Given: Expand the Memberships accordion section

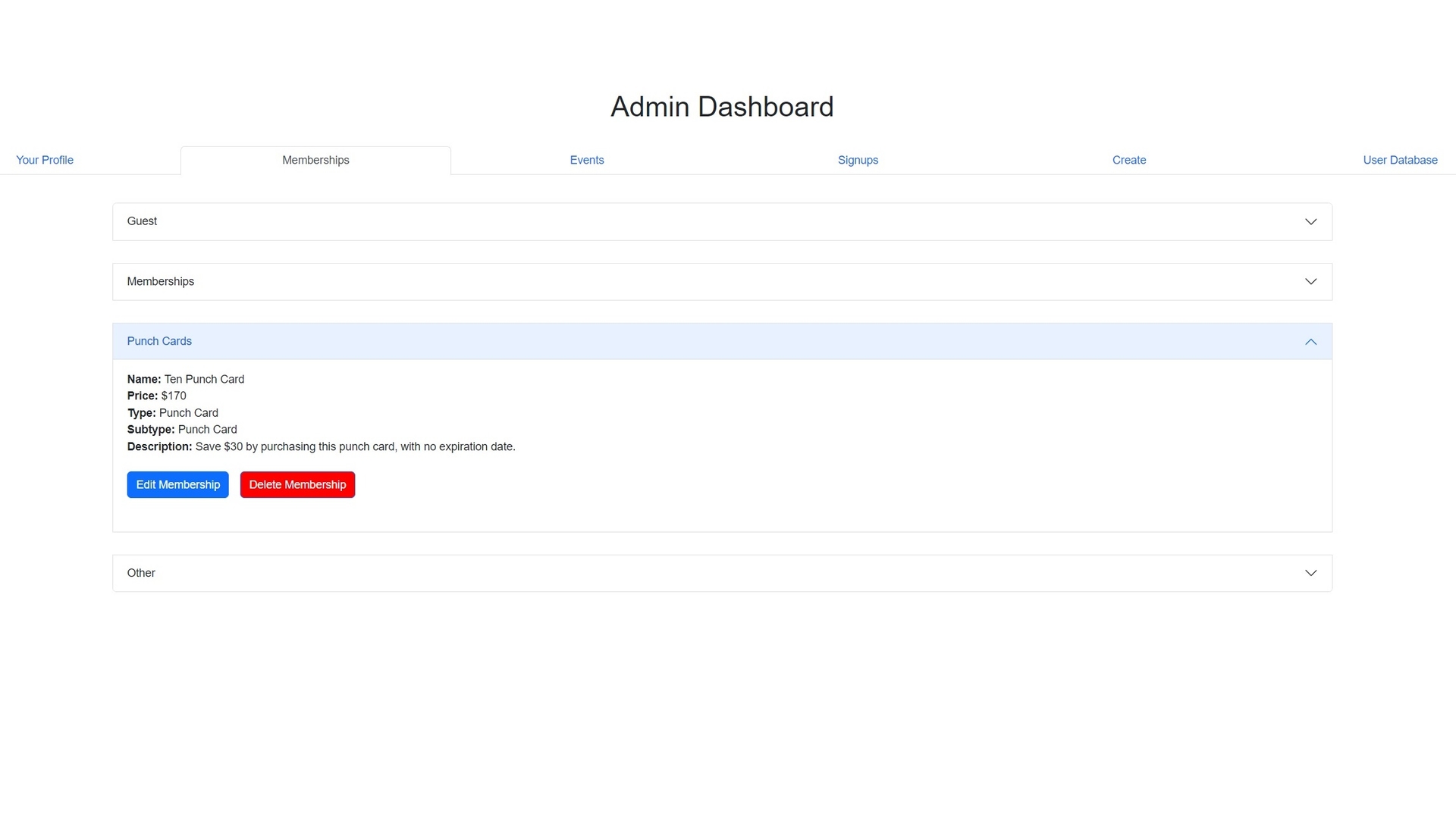Looking at the screenshot, I should tap(722, 282).
